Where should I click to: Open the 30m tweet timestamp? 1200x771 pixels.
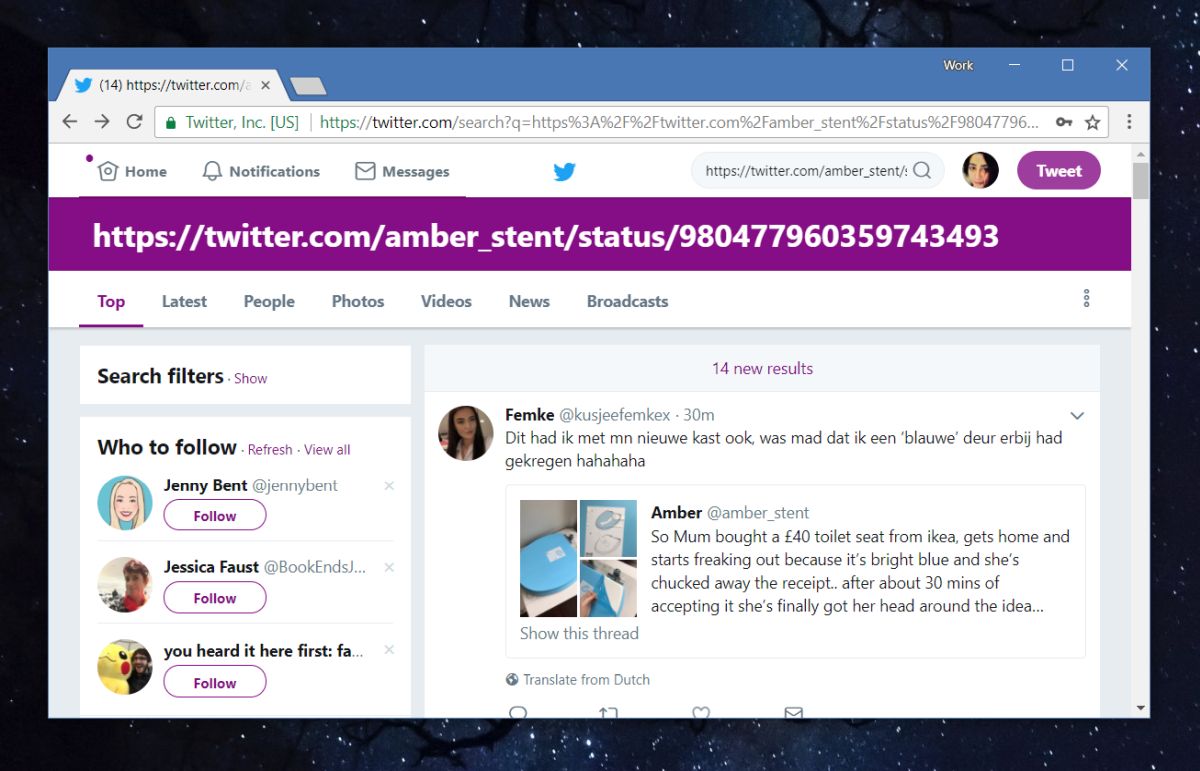tap(699, 415)
